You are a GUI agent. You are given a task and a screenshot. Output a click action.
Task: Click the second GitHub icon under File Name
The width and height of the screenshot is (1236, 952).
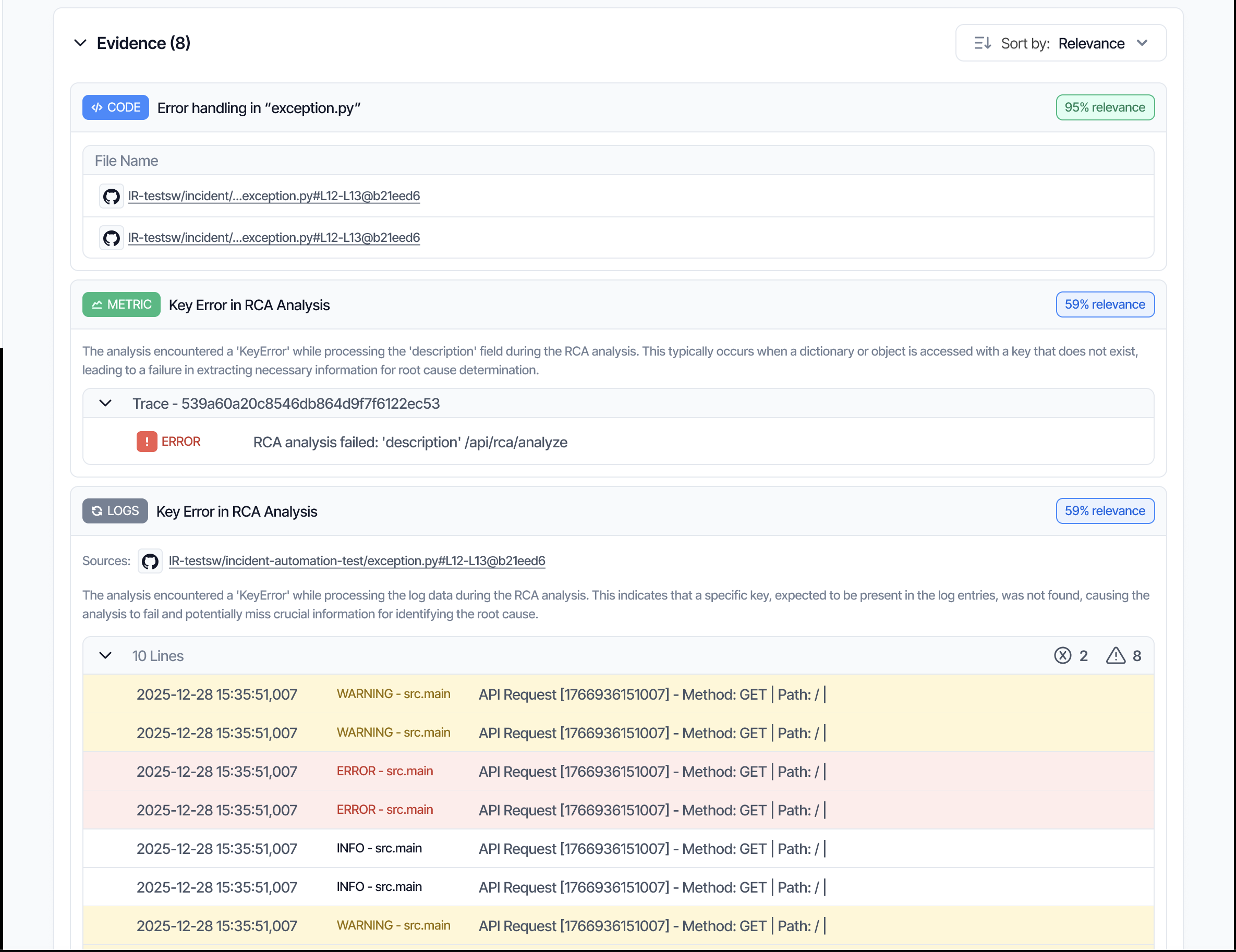pyautogui.click(x=112, y=238)
